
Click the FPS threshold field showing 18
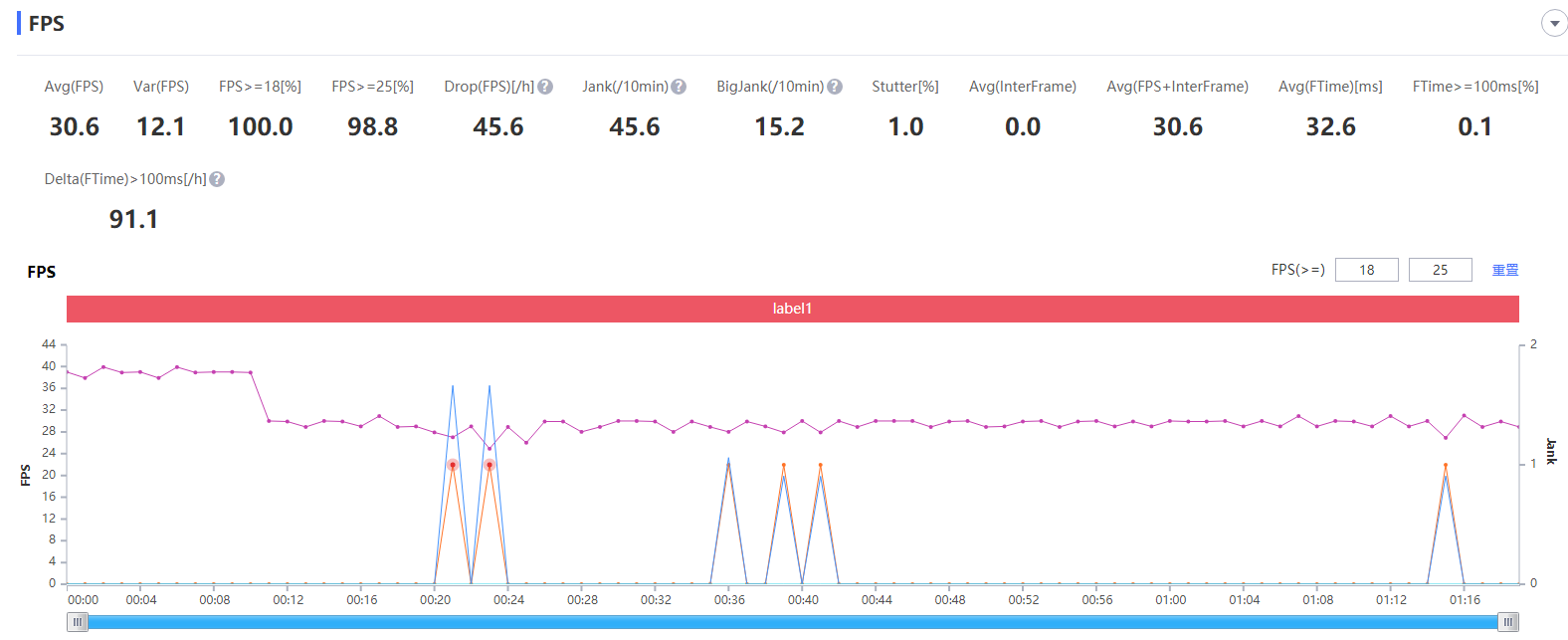tap(1366, 270)
